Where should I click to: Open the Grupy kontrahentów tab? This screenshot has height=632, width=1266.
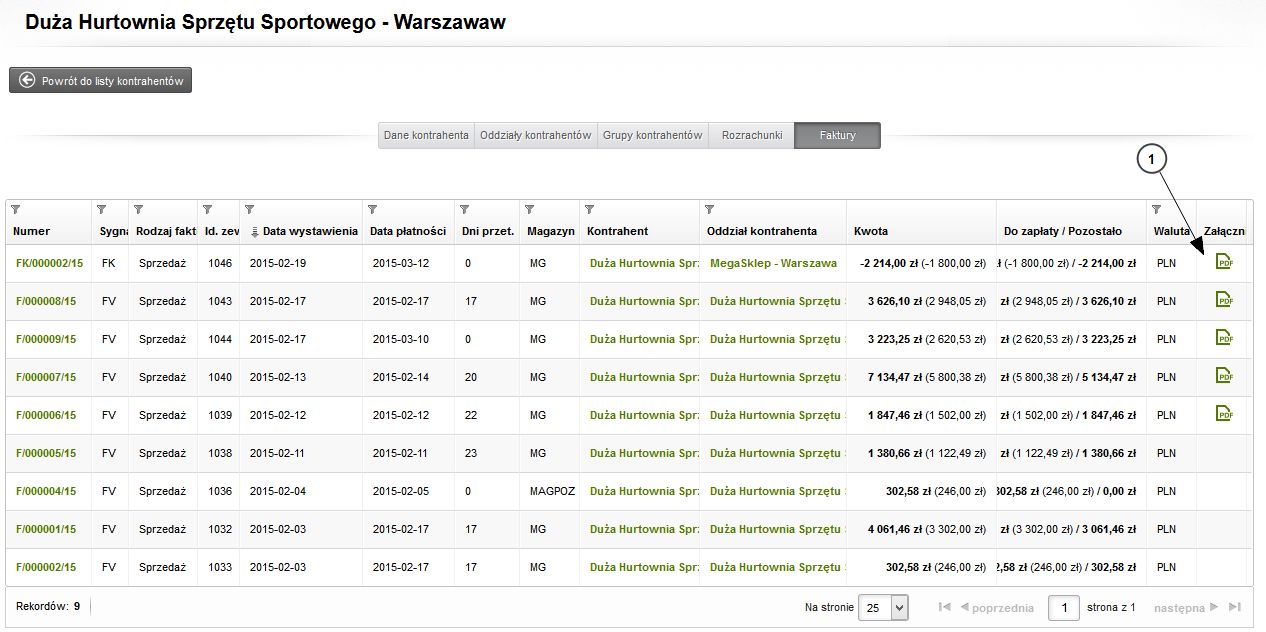(x=653, y=136)
